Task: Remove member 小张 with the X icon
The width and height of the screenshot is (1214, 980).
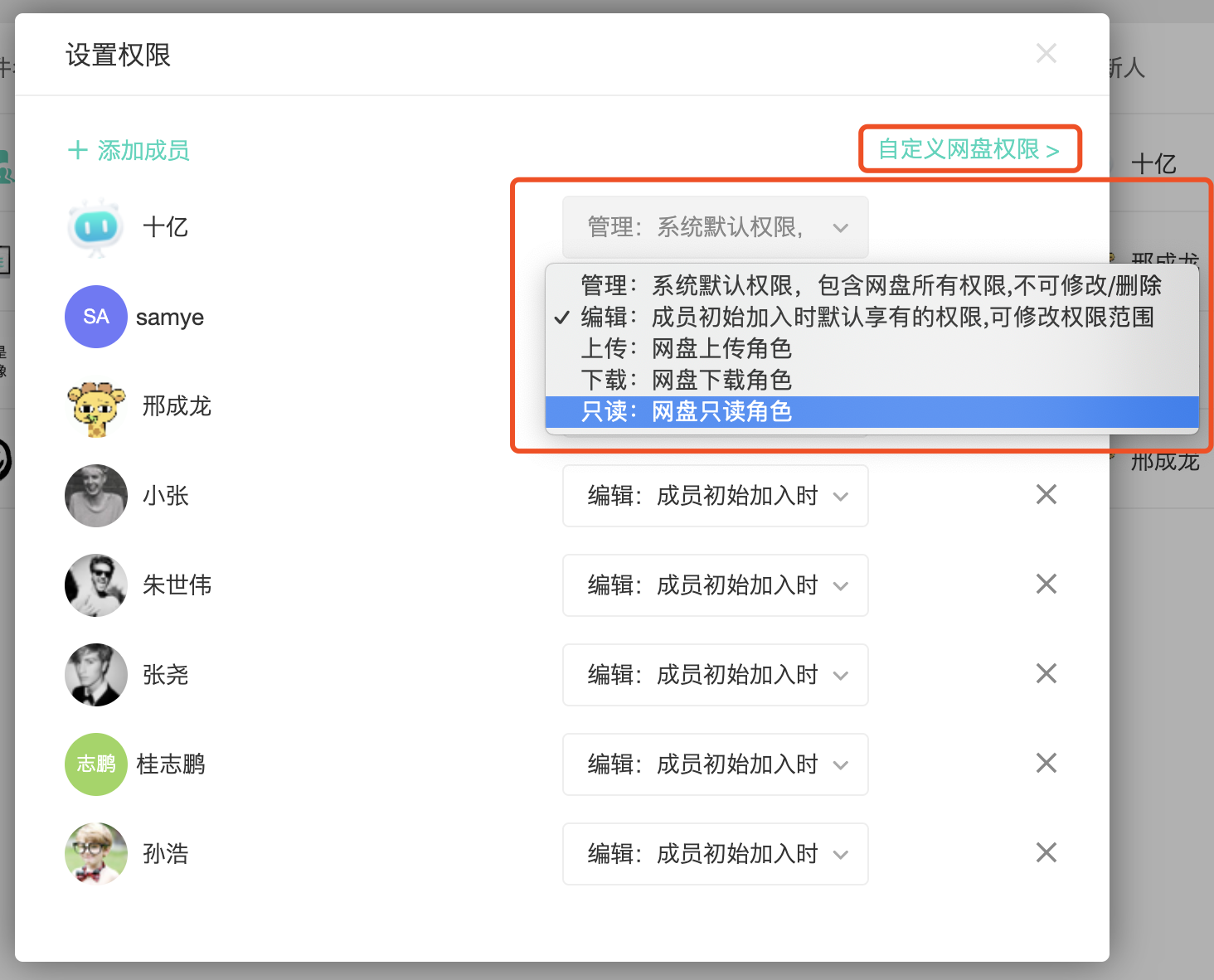Action: [x=1046, y=495]
